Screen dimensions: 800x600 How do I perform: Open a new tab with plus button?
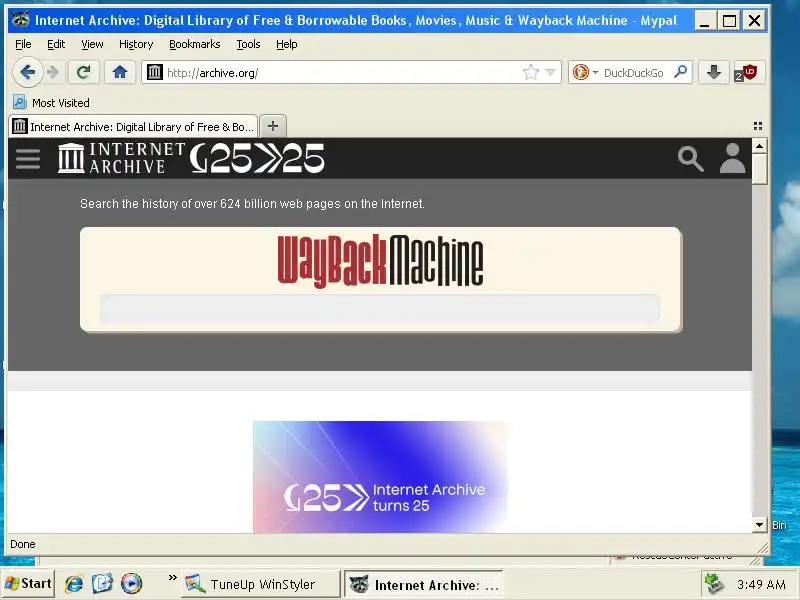click(x=273, y=126)
